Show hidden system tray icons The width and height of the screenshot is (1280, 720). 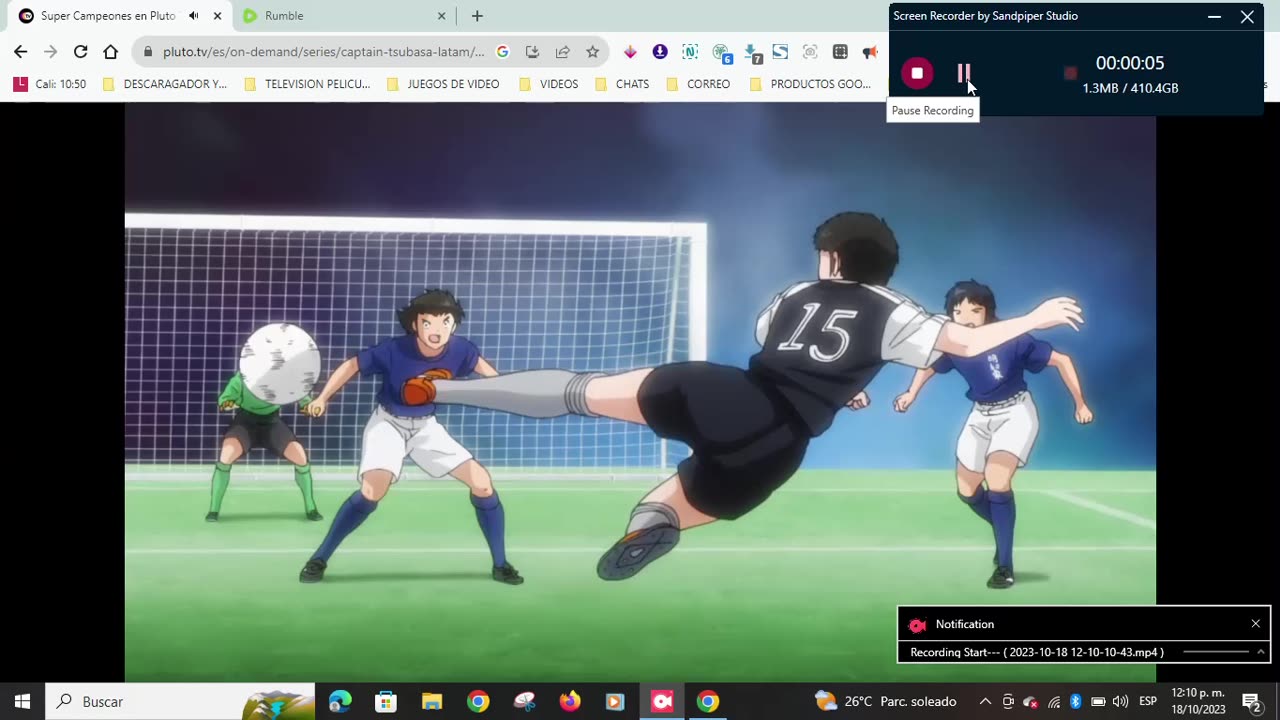click(x=985, y=701)
